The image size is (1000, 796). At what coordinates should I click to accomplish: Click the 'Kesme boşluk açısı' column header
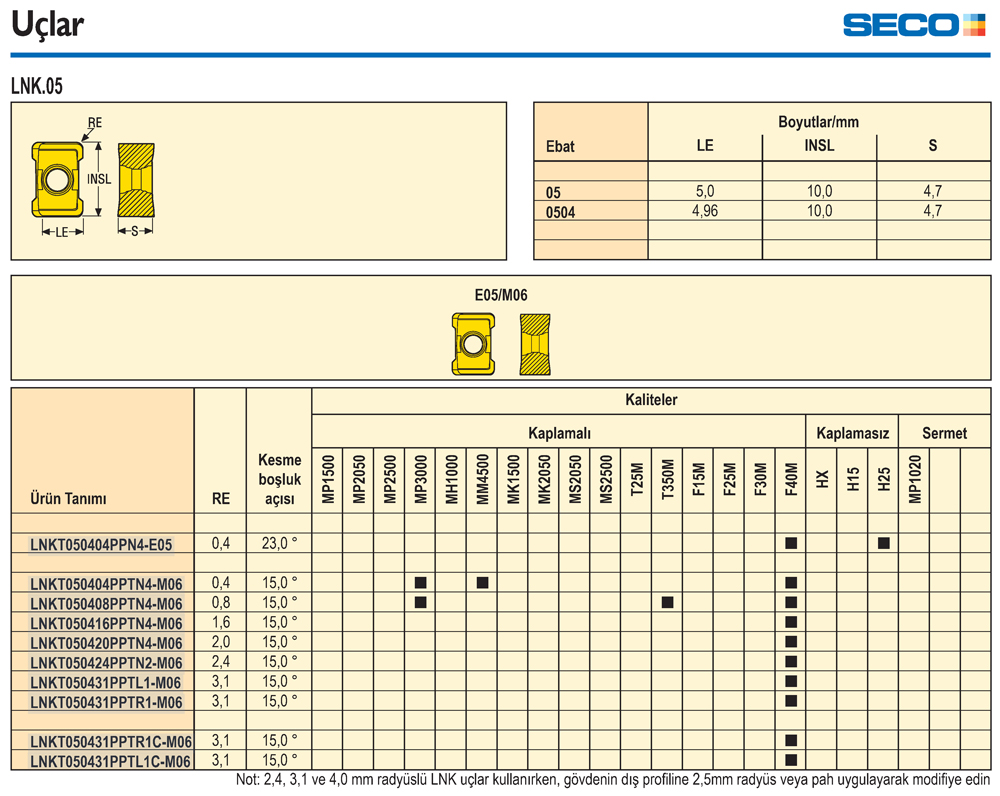pyautogui.click(x=279, y=479)
